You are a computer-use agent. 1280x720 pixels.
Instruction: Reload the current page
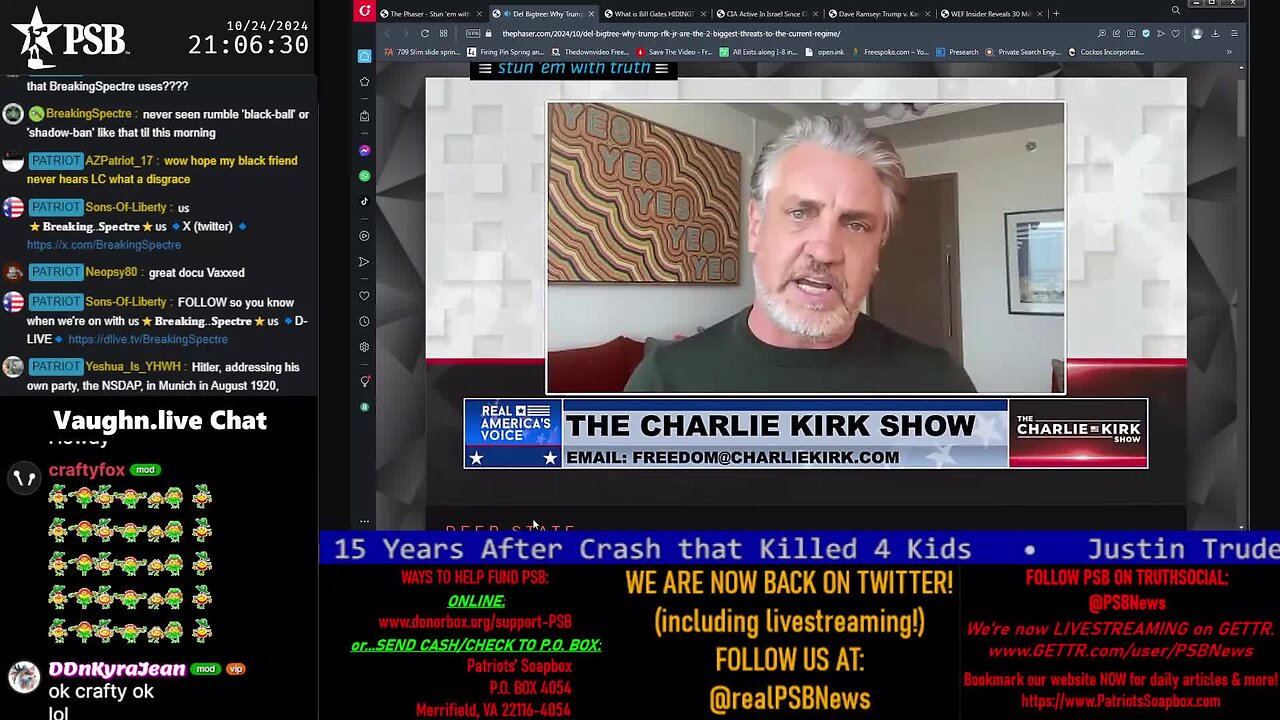[x=425, y=33]
